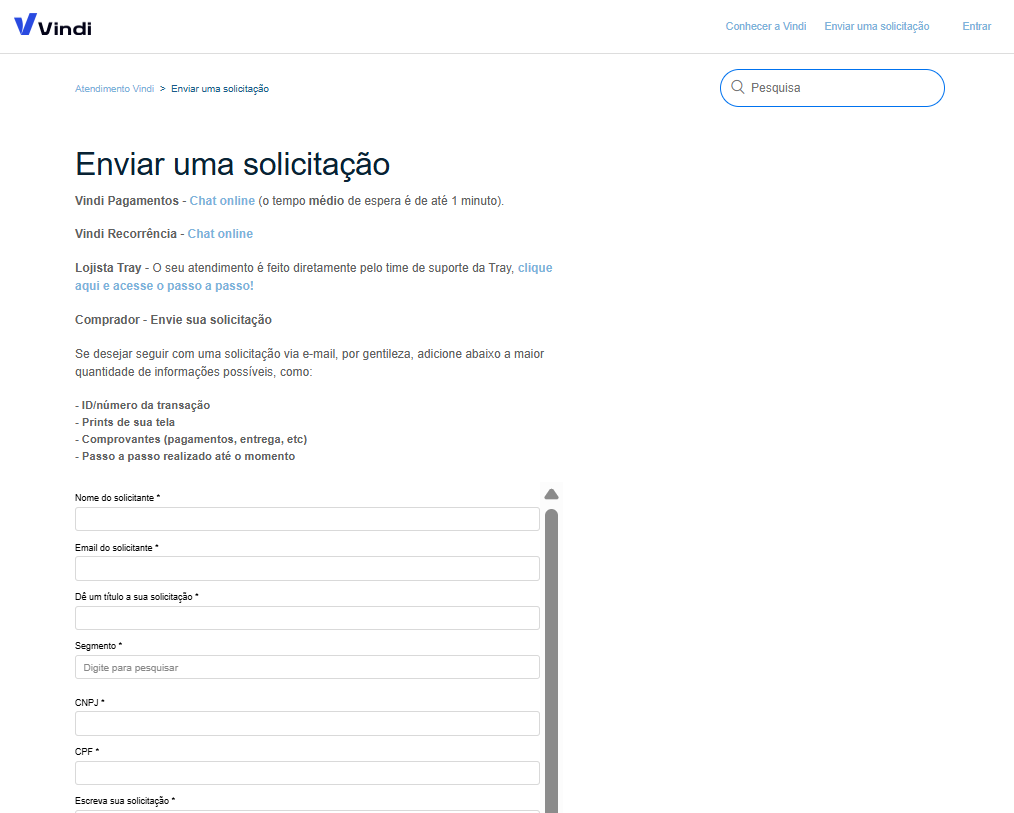The image size is (1014, 813).
Task: Follow the 'clique aqui' Tray support link
Action: 534,268
